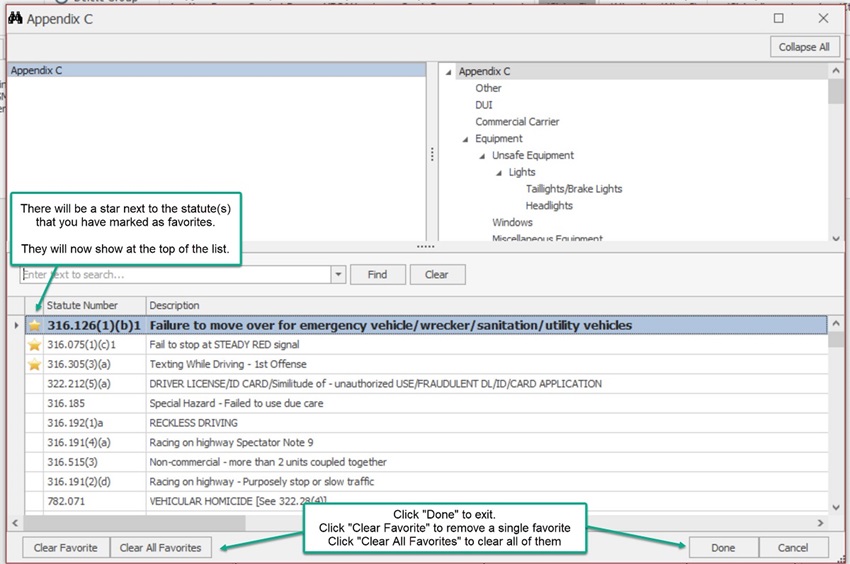
Task: Click Clear All Favorites button
Action: tap(160, 548)
